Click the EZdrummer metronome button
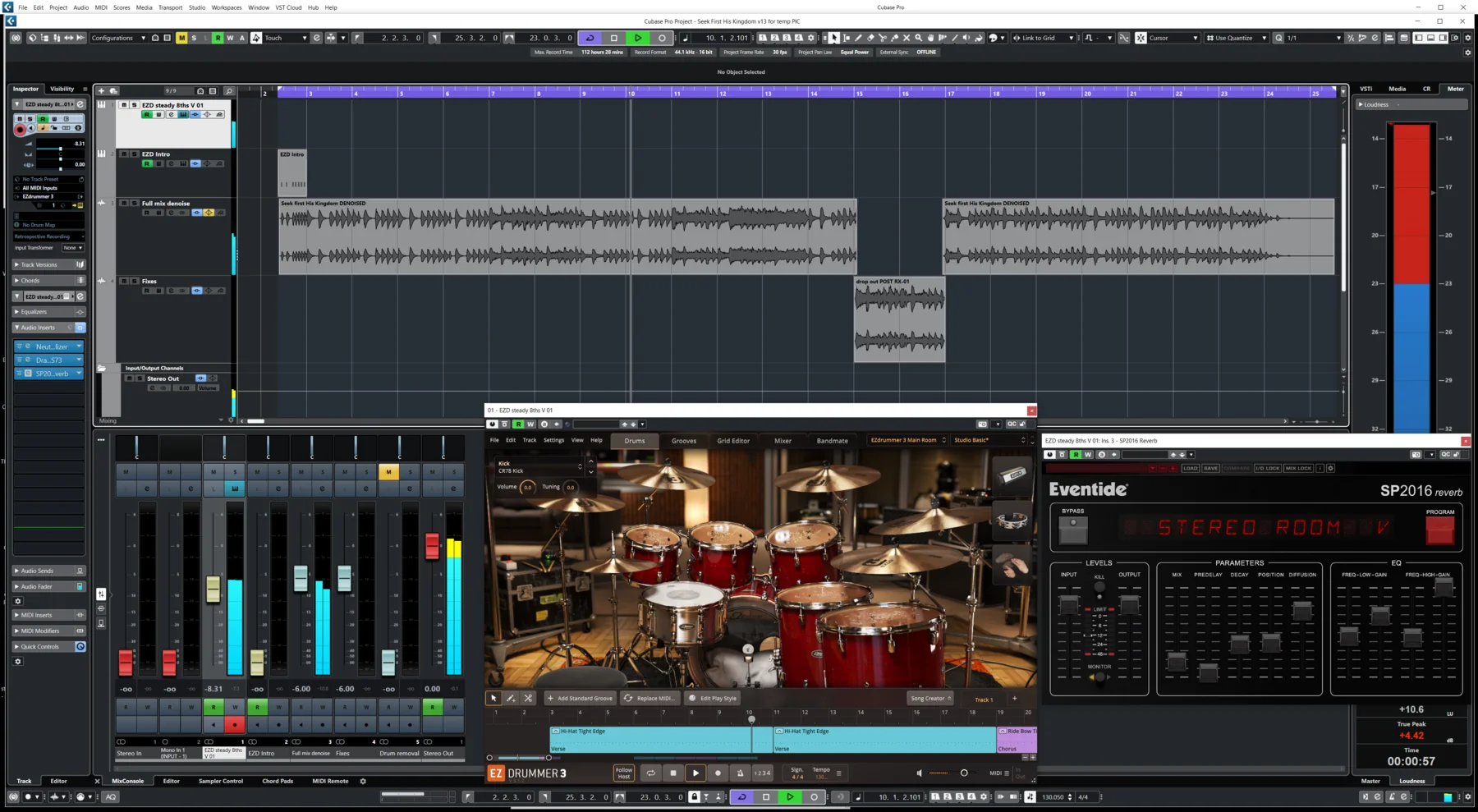 pyautogui.click(x=740, y=773)
